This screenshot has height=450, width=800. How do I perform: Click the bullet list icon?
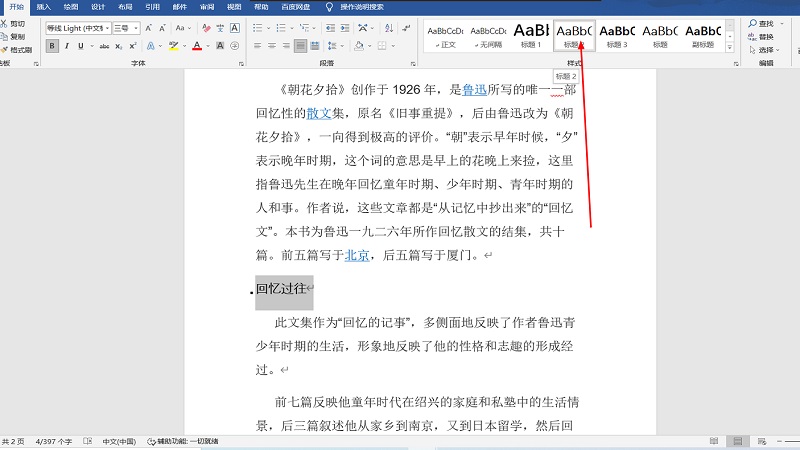(256, 28)
